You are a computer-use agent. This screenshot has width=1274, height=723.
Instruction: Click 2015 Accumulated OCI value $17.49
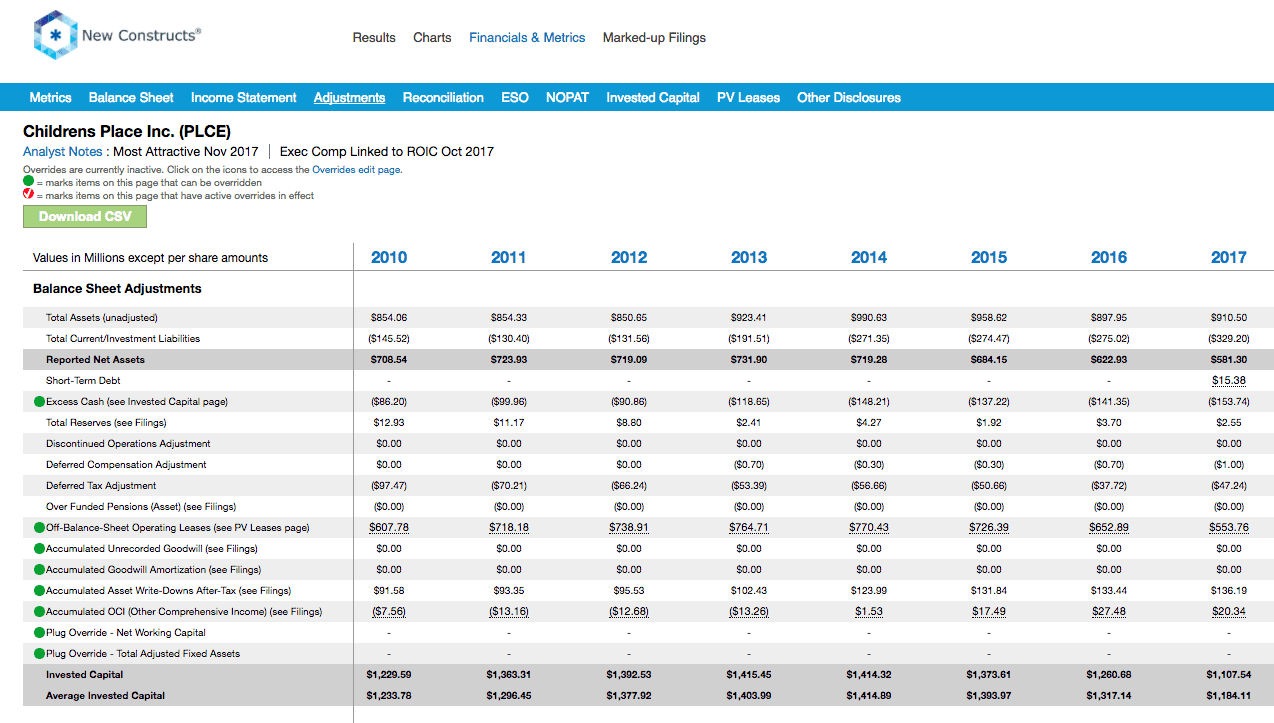[989, 612]
